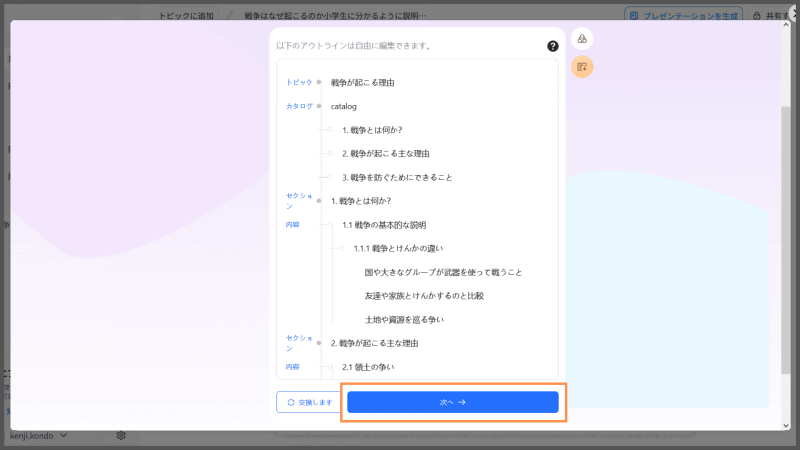This screenshot has height=450, width=800.
Task: Select catalog item 3. 戦争を防ぐためにできること
Action: coord(397,178)
